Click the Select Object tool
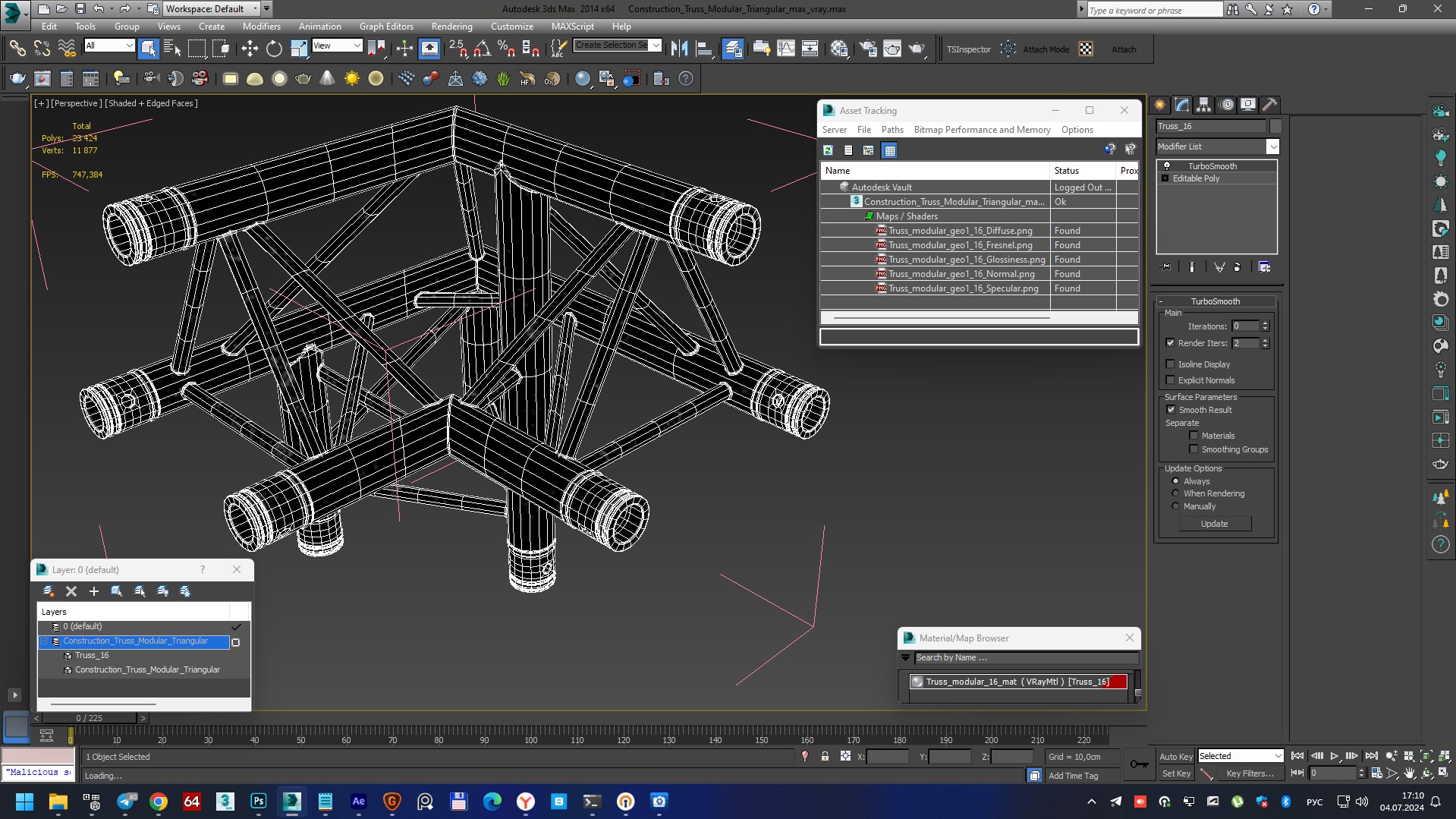Image resolution: width=1456 pixels, height=819 pixels. [148, 49]
